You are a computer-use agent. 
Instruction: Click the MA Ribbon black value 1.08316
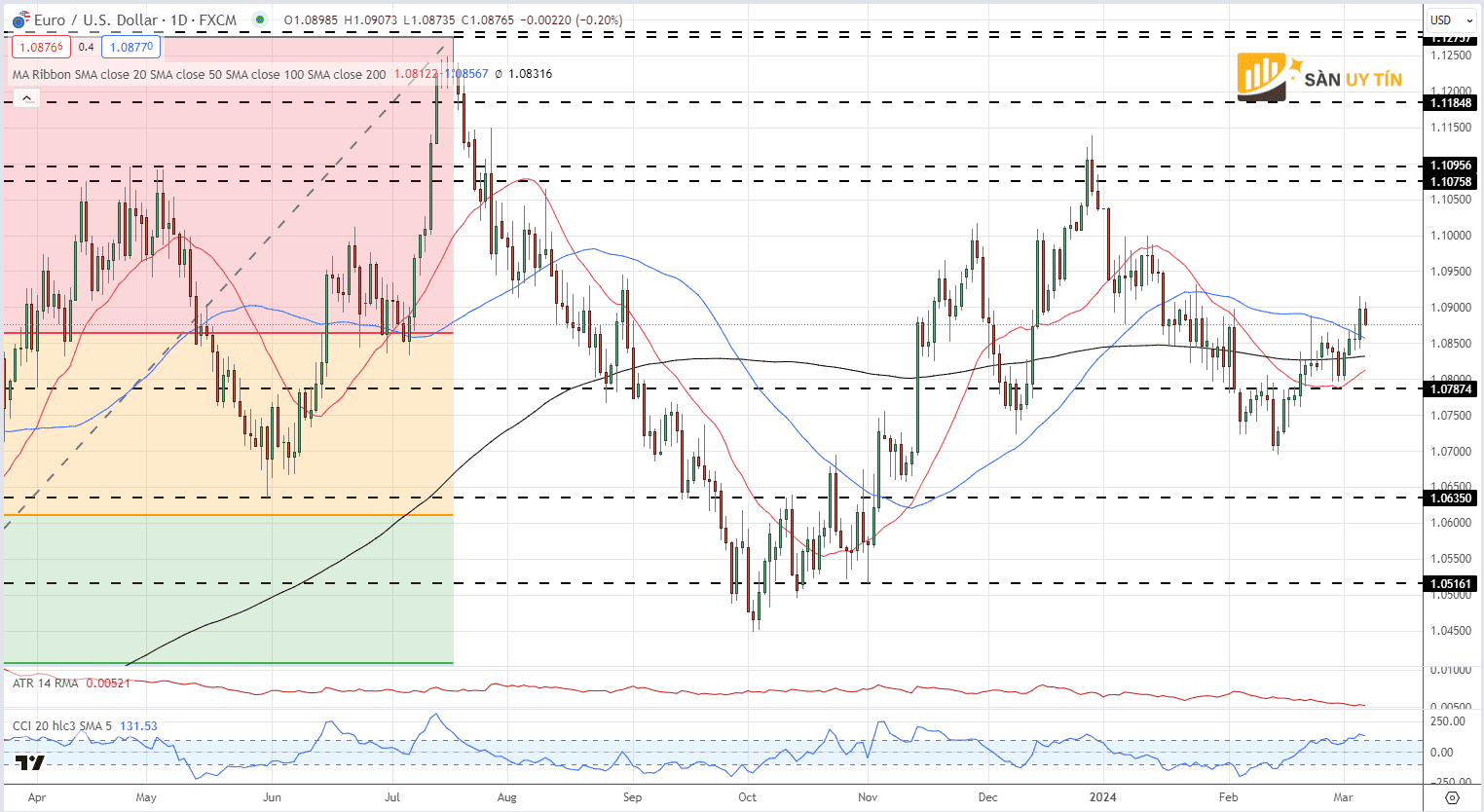coord(530,74)
